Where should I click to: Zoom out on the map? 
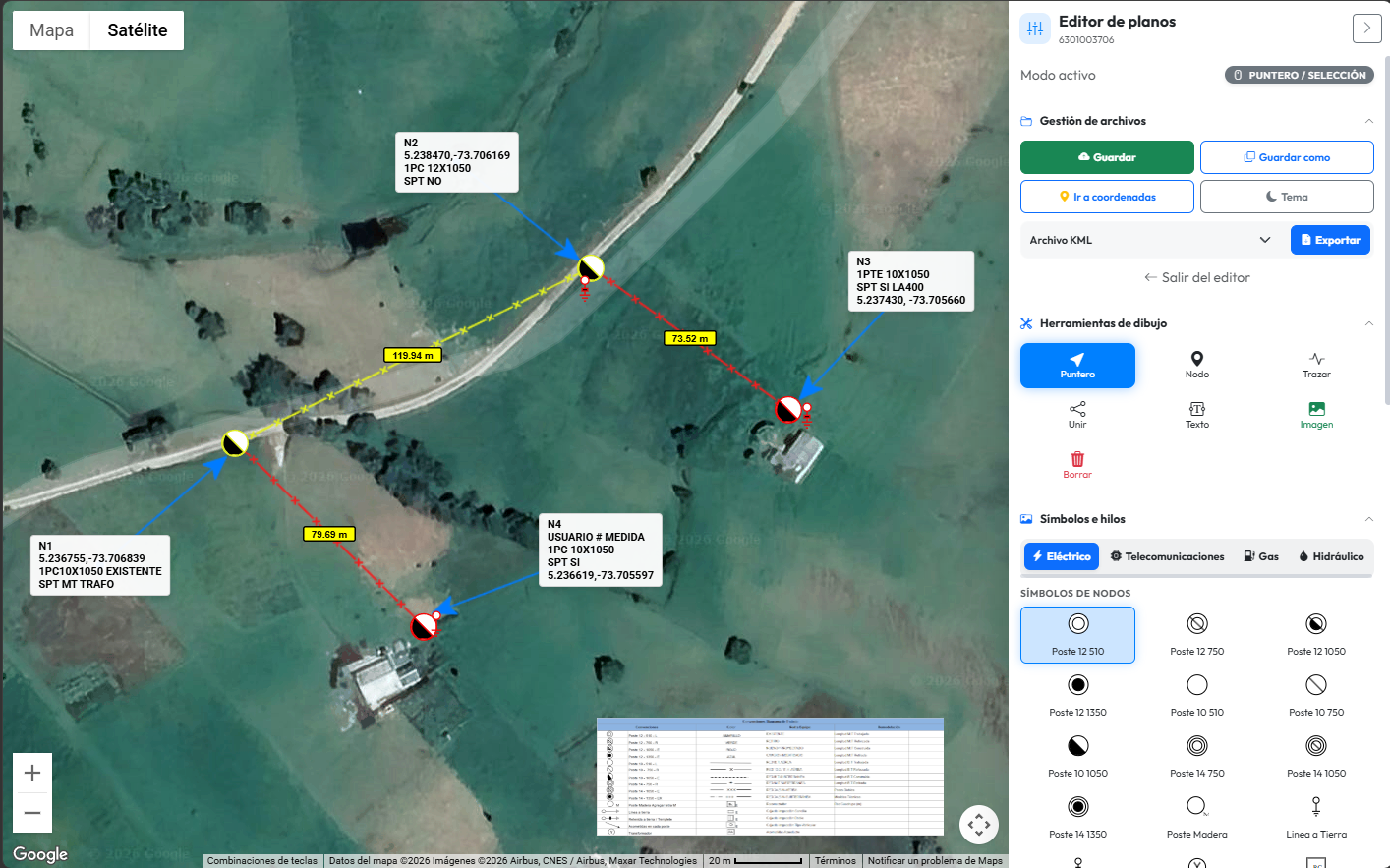[32, 813]
